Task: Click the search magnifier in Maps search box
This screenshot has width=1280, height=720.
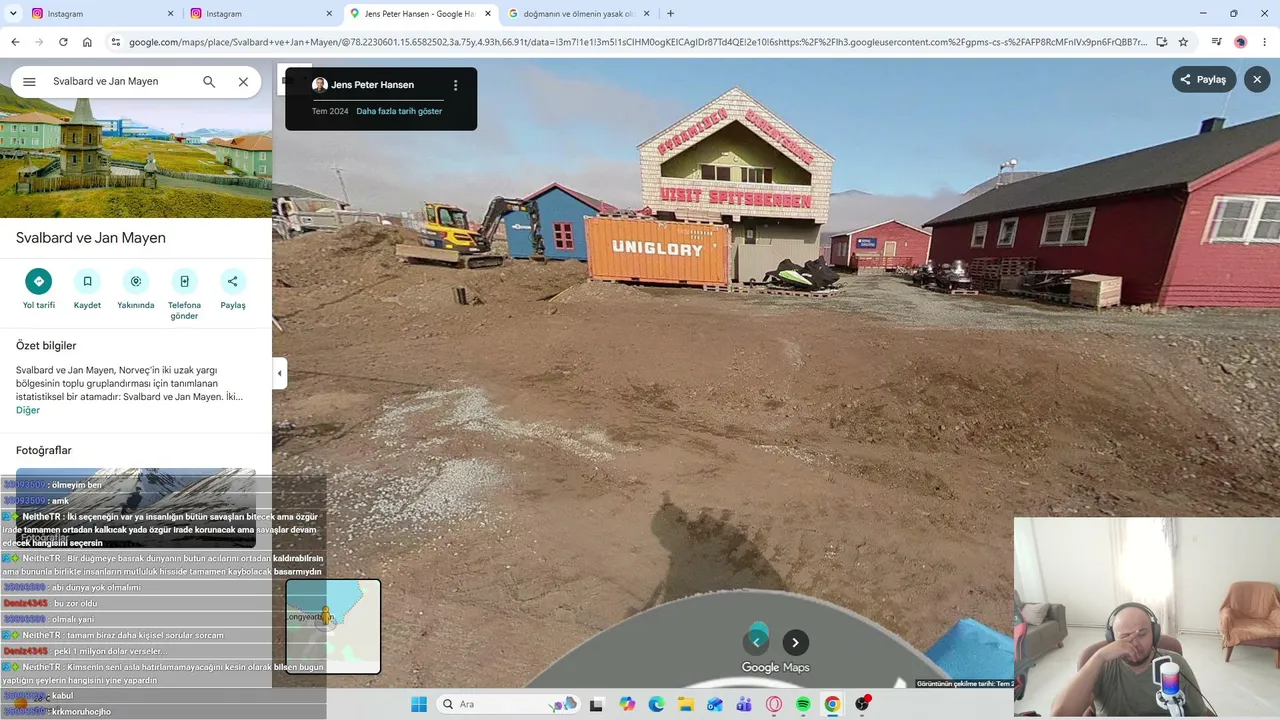Action: 209,82
